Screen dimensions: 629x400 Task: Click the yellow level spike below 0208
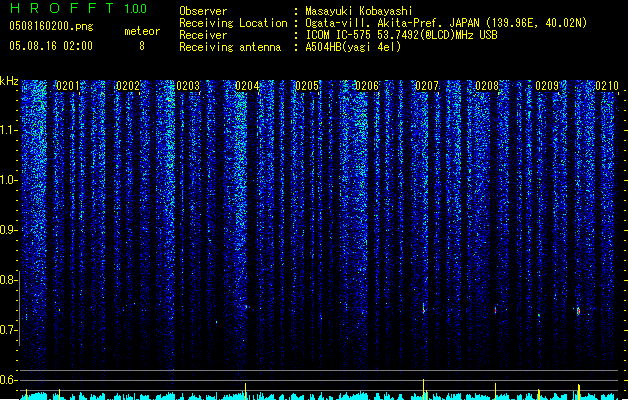pyautogui.click(x=495, y=391)
